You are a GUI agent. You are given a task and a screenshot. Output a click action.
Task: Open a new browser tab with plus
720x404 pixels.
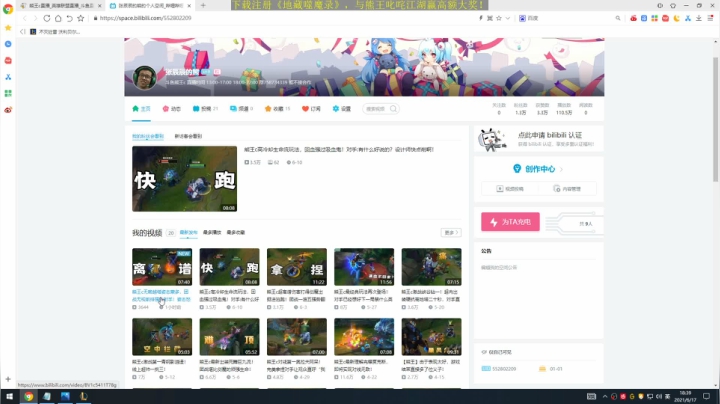pos(203,6)
